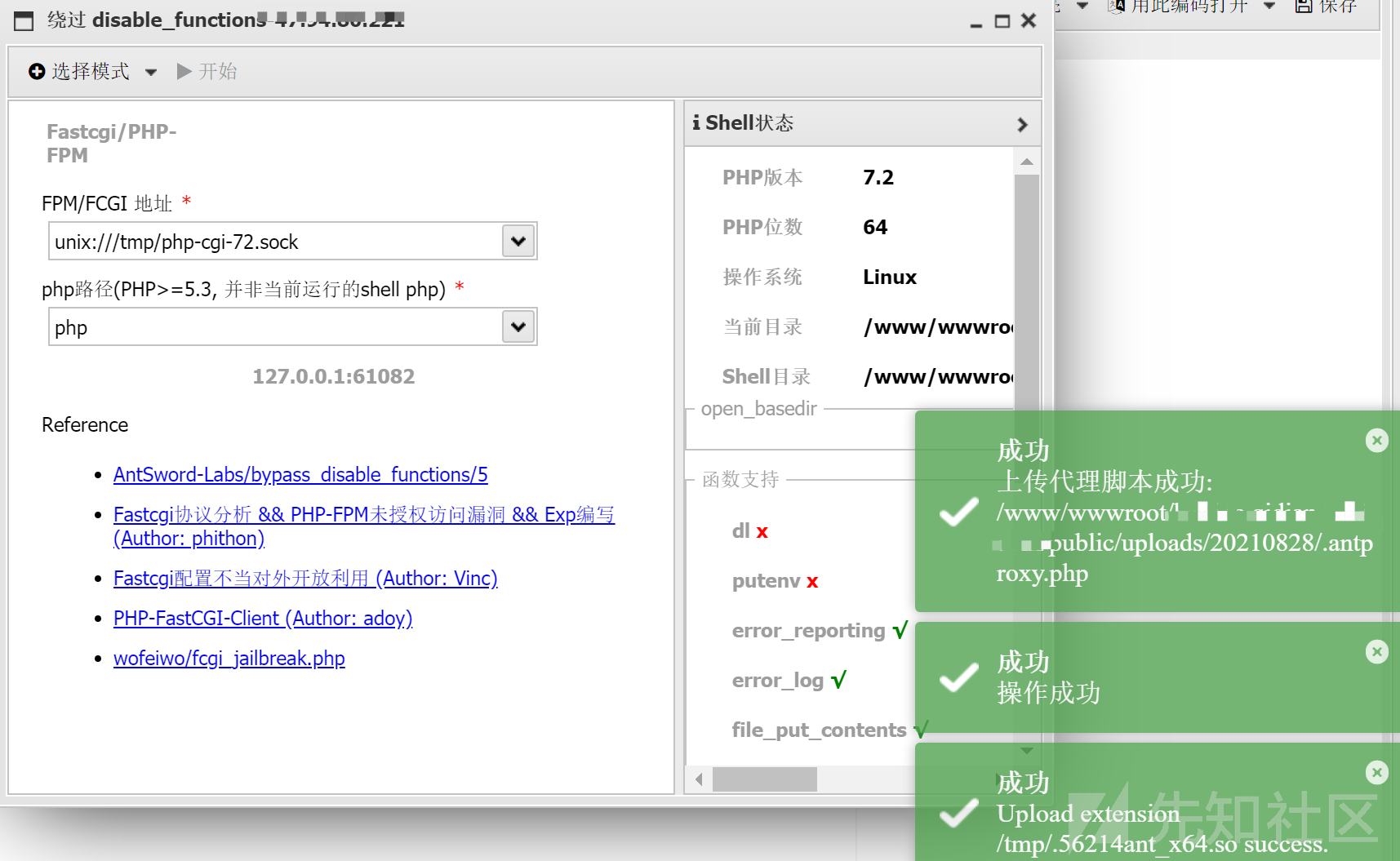
Task: Click the 保存 save icon
Action: pos(1304,7)
